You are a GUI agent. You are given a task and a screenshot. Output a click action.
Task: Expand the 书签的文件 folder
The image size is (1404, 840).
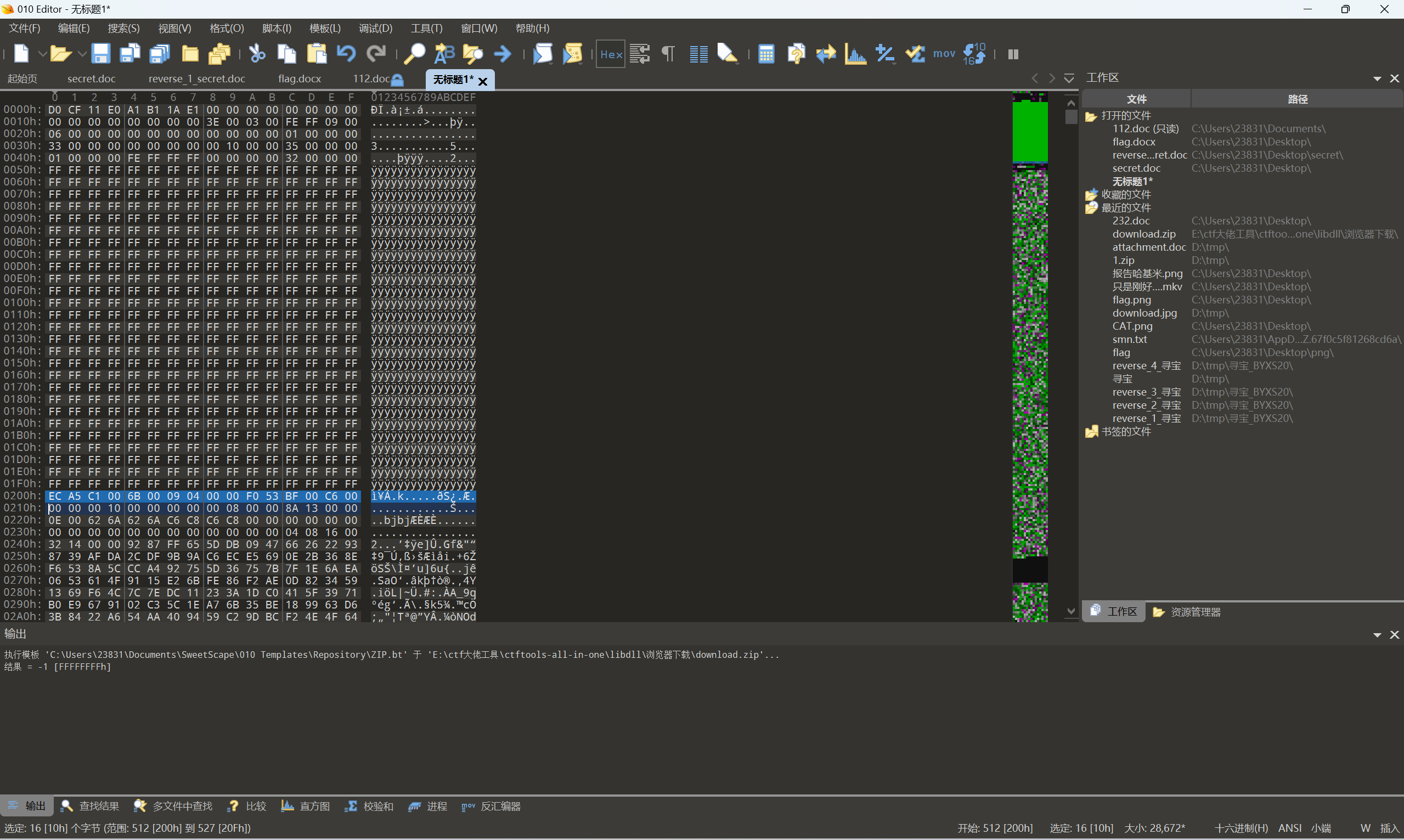point(1091,432)
